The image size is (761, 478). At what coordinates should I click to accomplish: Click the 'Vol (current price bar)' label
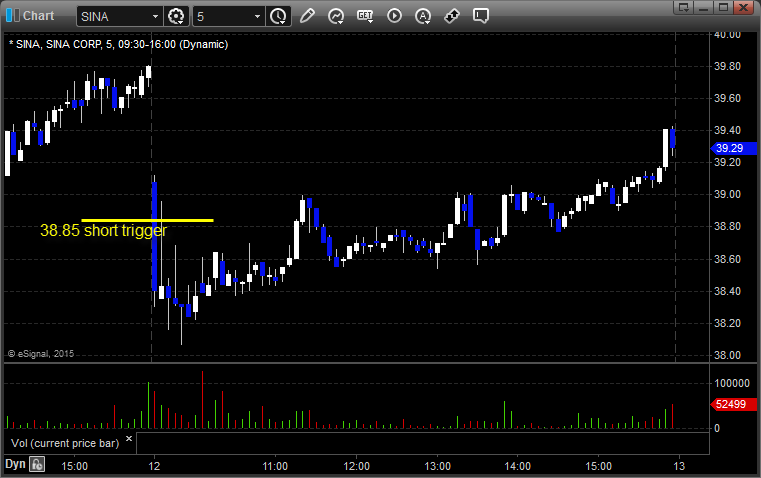(x=65, y=443)
